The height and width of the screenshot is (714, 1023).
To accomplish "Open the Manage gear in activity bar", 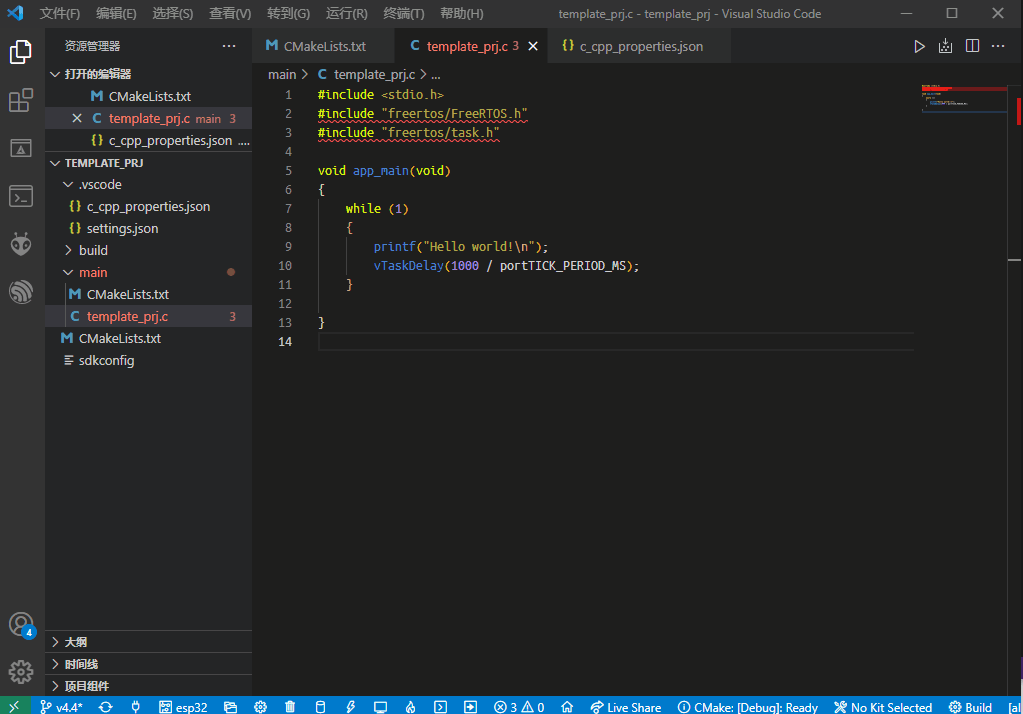I will [x=21, y=672].
